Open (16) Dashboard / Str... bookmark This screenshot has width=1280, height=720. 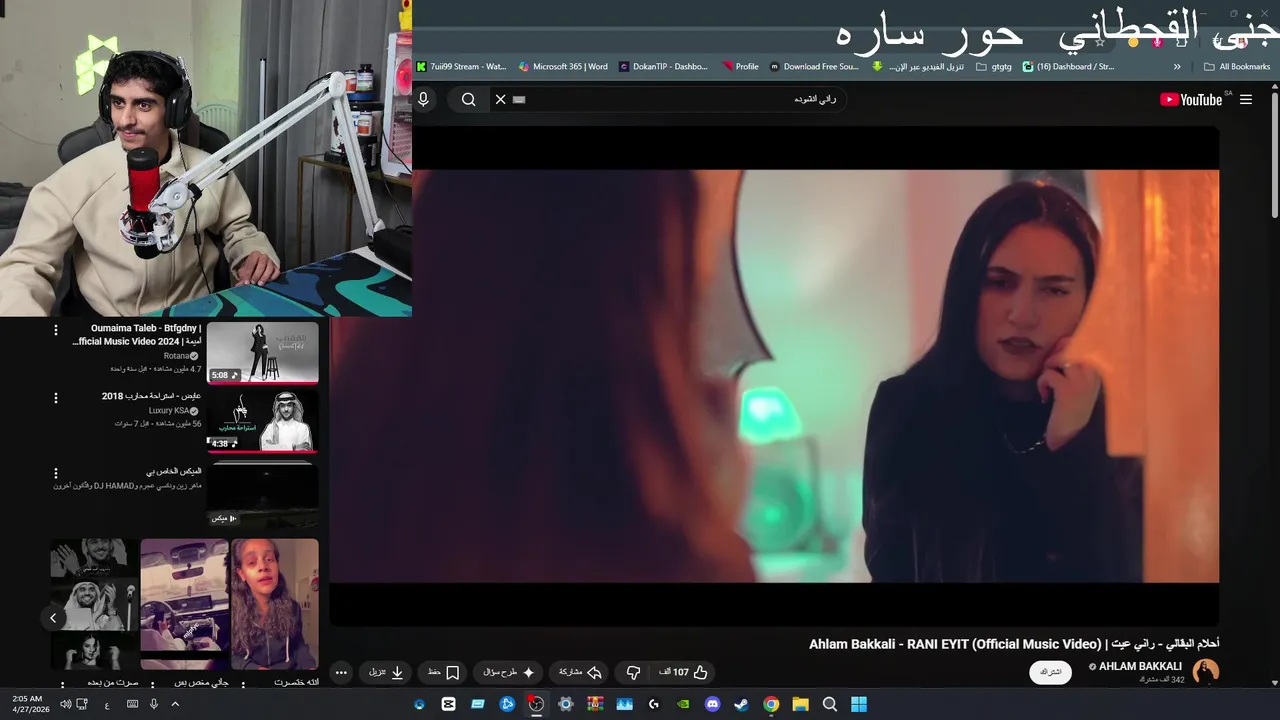point(1068,67)
